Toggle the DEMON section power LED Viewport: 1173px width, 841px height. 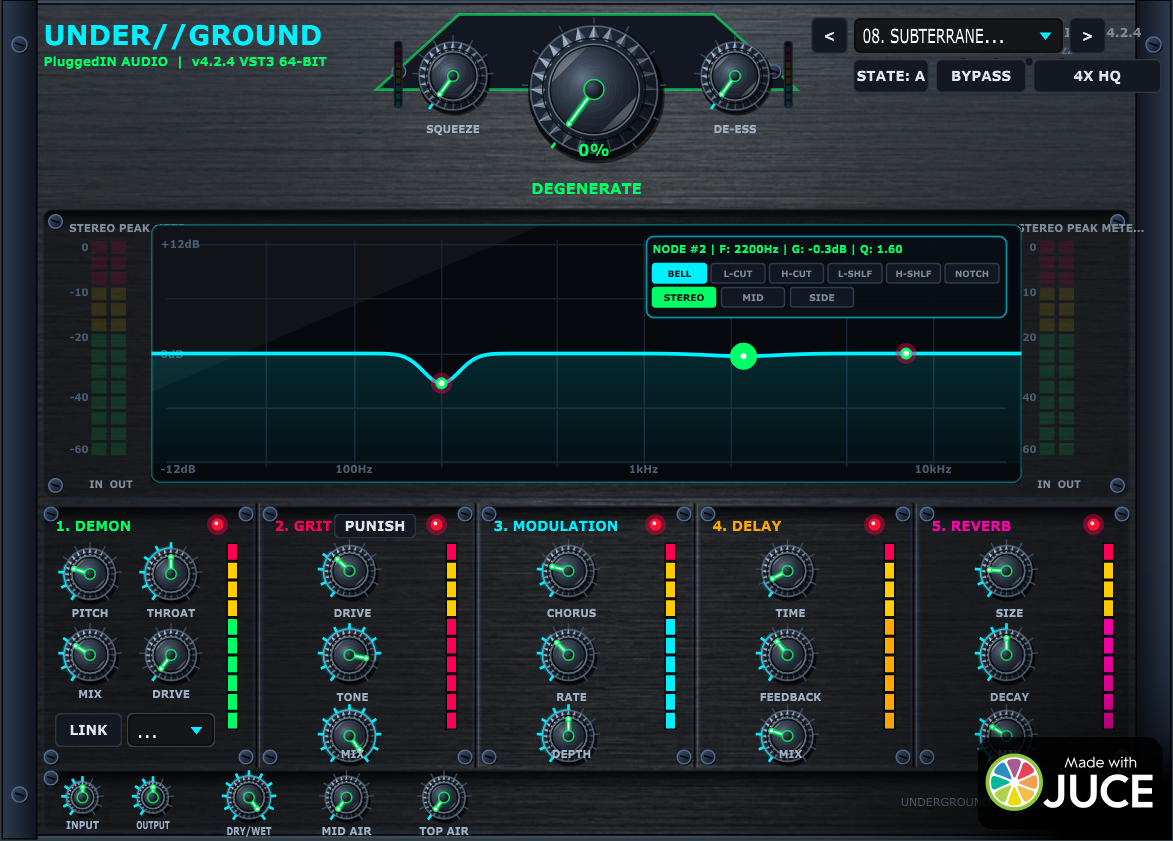217,525
